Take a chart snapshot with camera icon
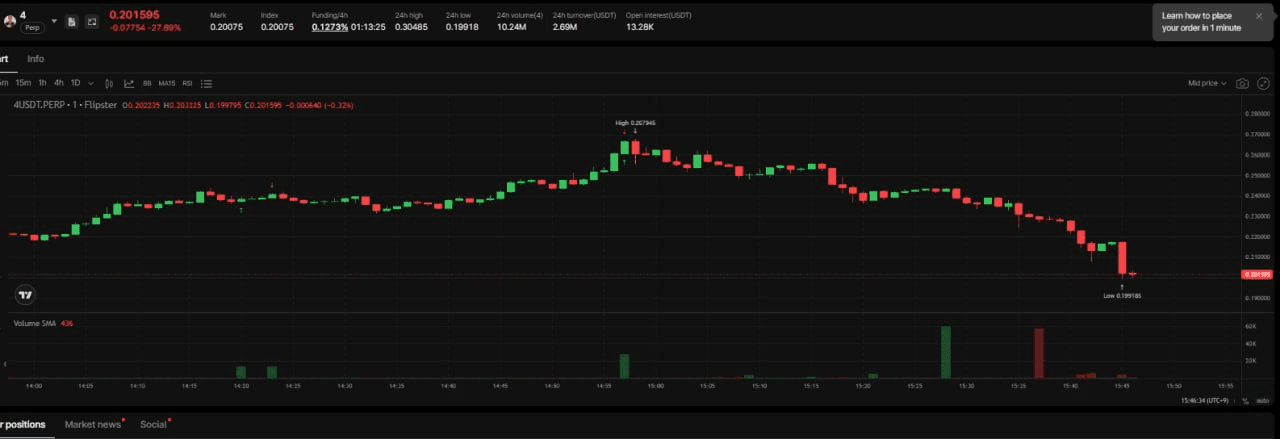The width and height of the screenshot is (1280, 439). point(1242,83)
